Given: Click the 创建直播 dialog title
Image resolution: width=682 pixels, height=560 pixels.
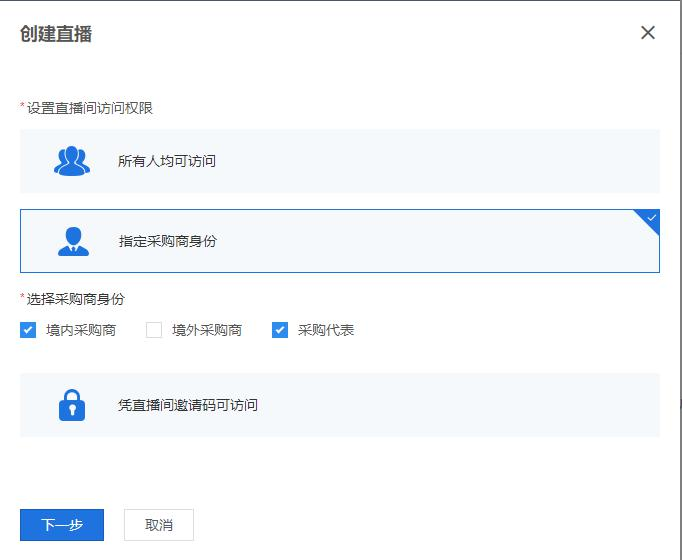Looking at the screenshot, I should coord(56,34).
